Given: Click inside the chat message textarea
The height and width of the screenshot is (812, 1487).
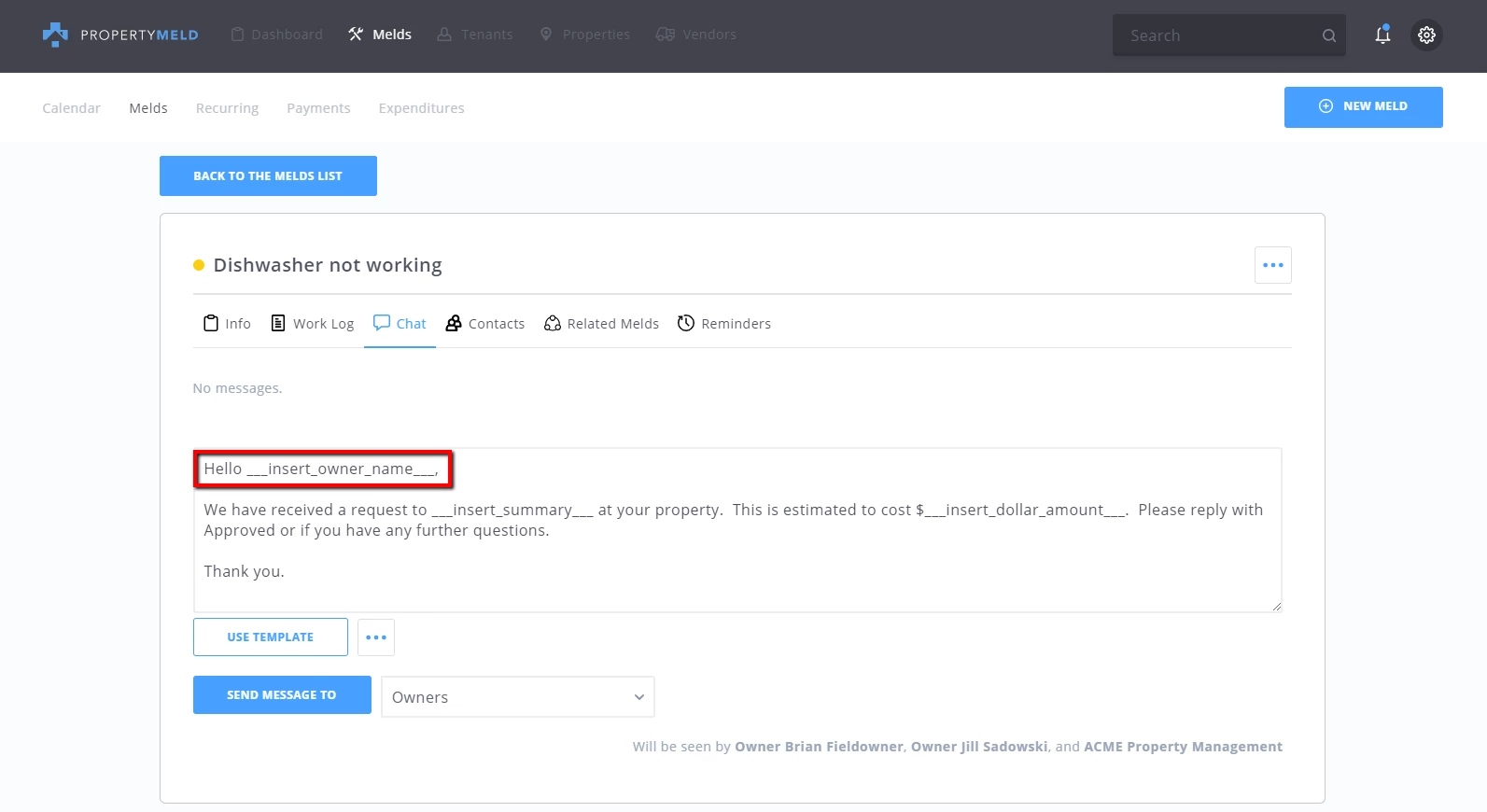Looking at the screenshot, I should click(737, 530).
